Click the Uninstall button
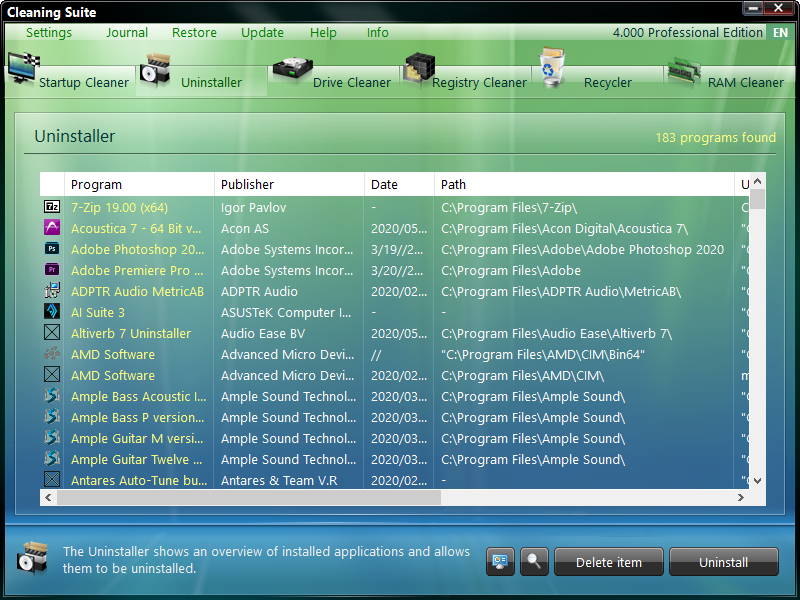 click(723, 562)
